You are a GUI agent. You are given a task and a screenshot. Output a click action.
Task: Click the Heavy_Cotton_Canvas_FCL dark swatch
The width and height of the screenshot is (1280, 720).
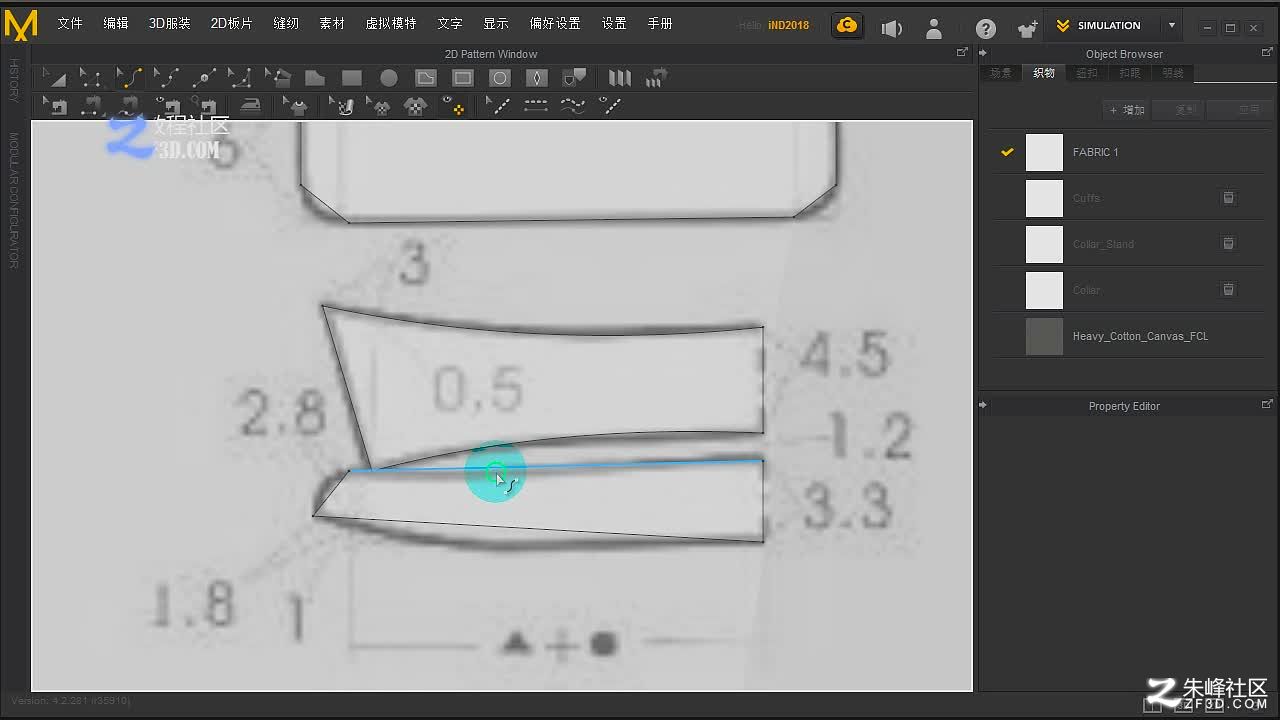tap(1044, 336)
